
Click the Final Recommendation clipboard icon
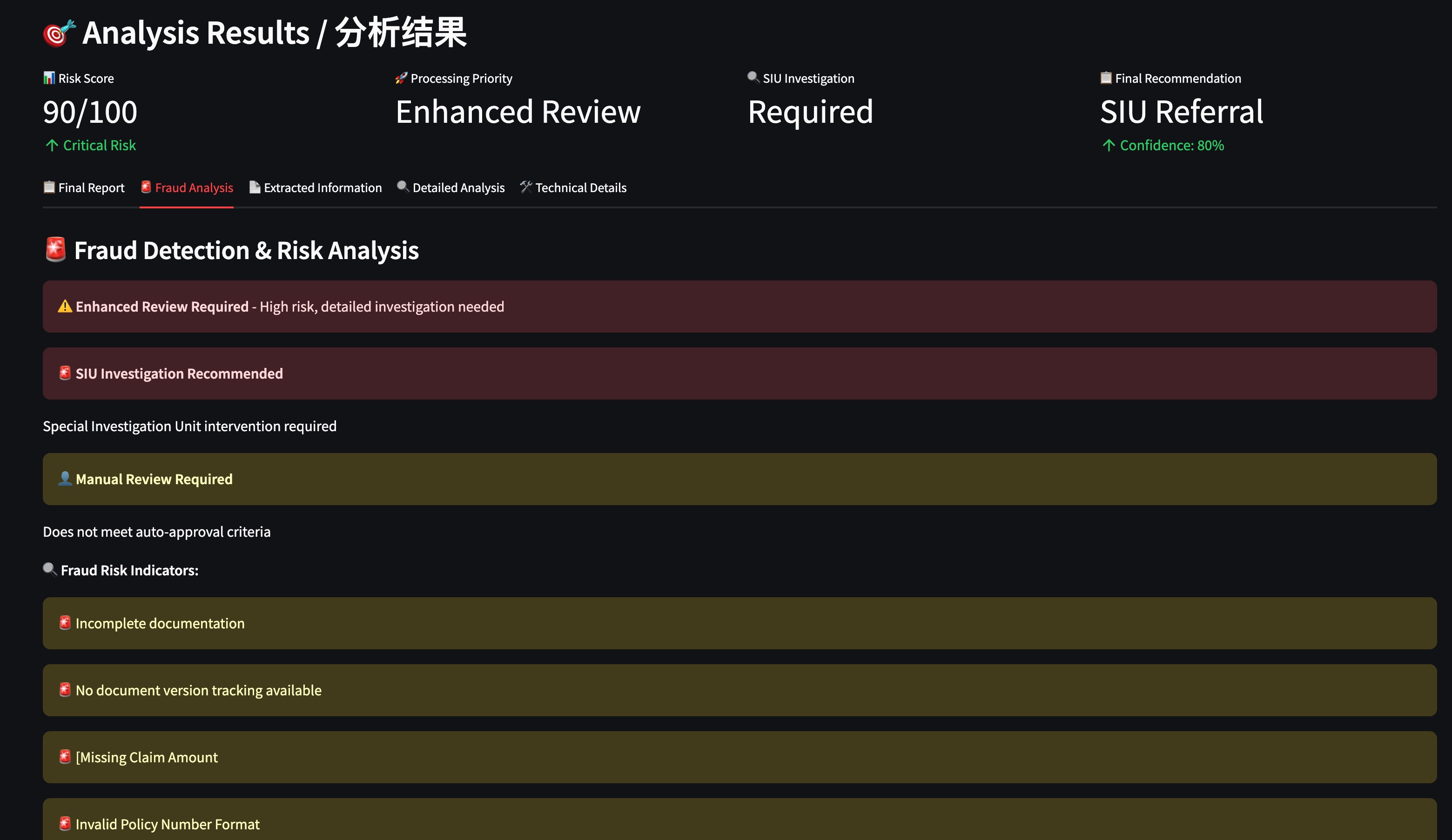pyautogui.click(x=1106, y=78)
